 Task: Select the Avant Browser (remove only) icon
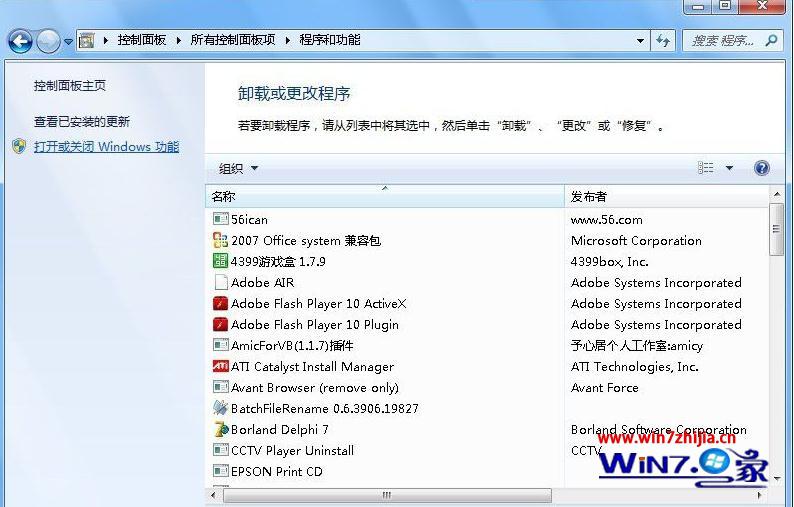coord(220,387)
